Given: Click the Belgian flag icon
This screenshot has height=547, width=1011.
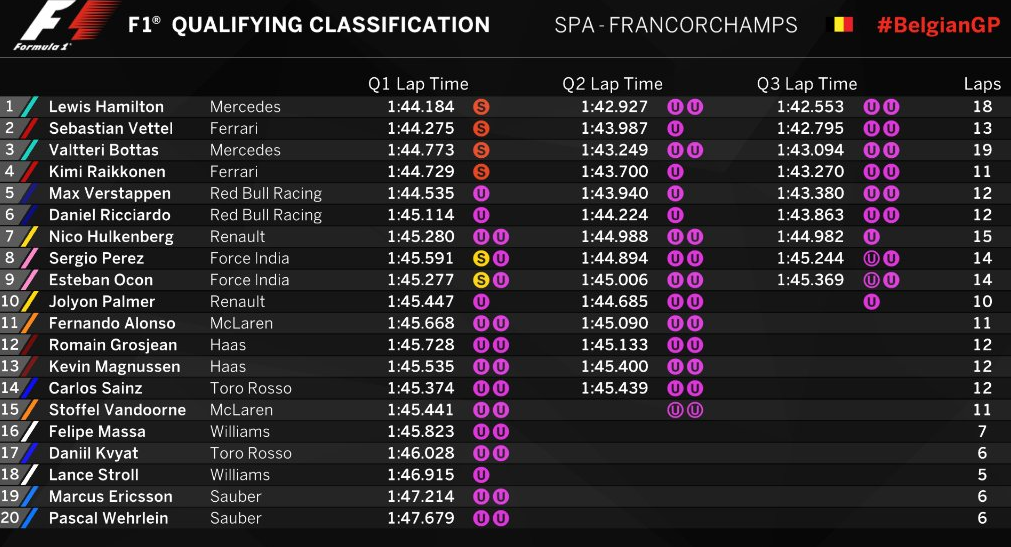Looking at the screenshot, I should click(840, 25).
